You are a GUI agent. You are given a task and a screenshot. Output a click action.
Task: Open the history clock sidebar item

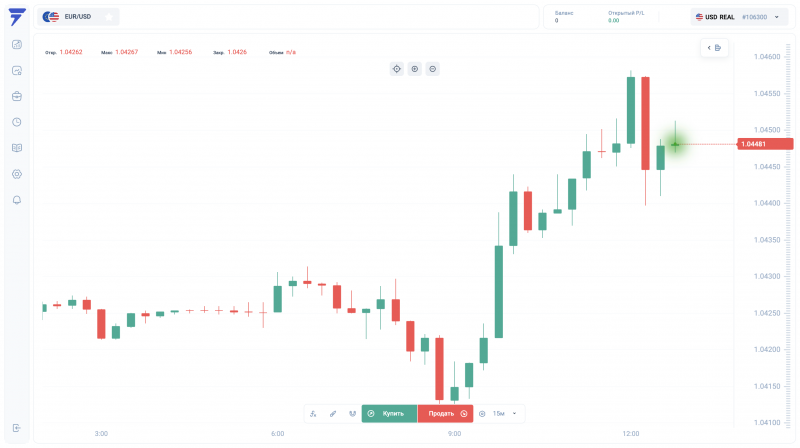[17, 122]
